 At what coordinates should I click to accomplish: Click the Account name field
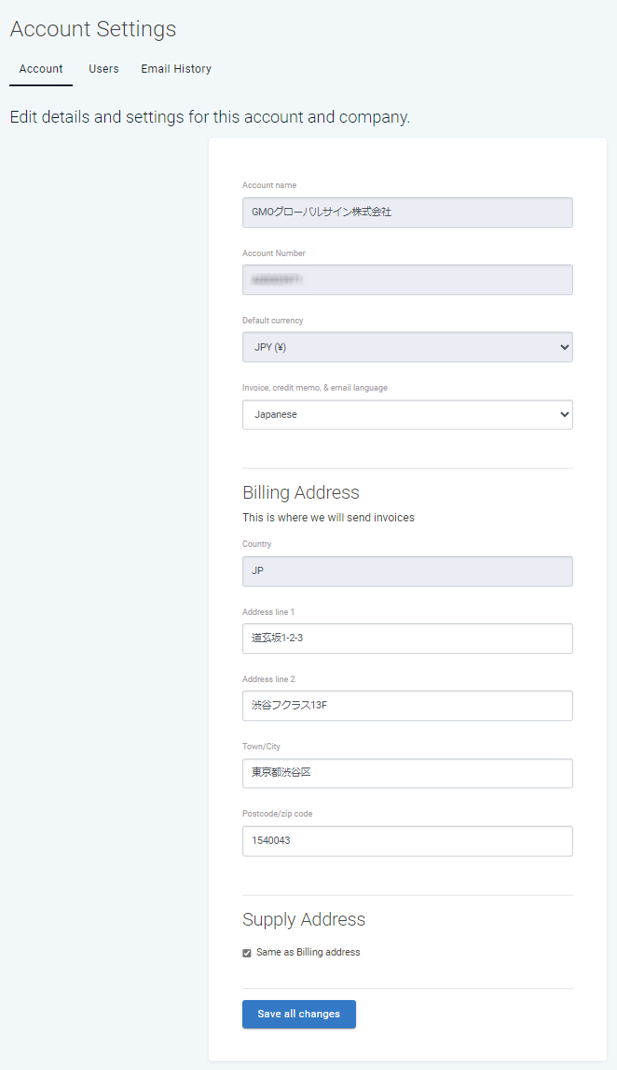click(407, 212)
